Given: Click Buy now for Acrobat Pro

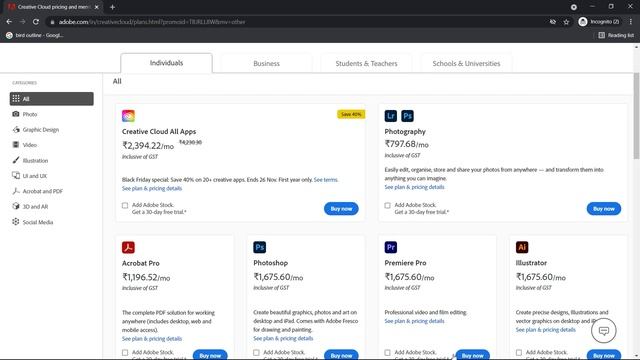Looking at the screenshot, I should [210, 355].
